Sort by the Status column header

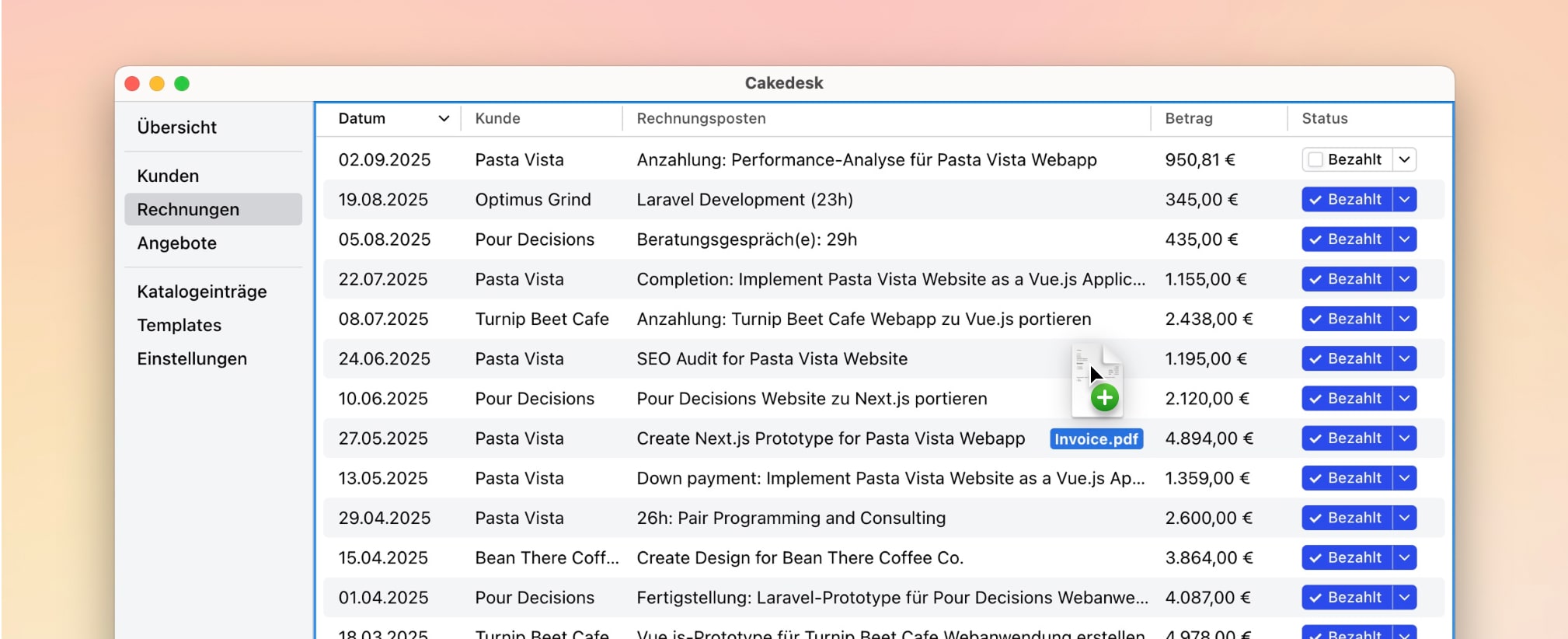(1325, 118)
